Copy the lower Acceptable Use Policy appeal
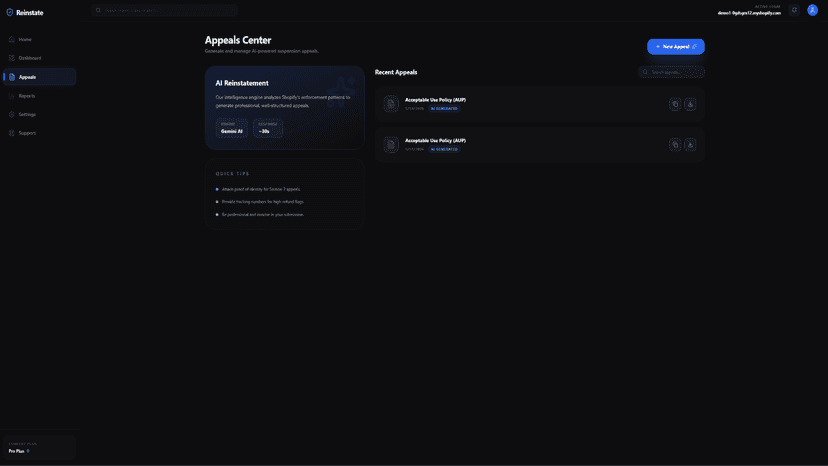The height and width of the screenshot is (466, 828). click(675, 145)
